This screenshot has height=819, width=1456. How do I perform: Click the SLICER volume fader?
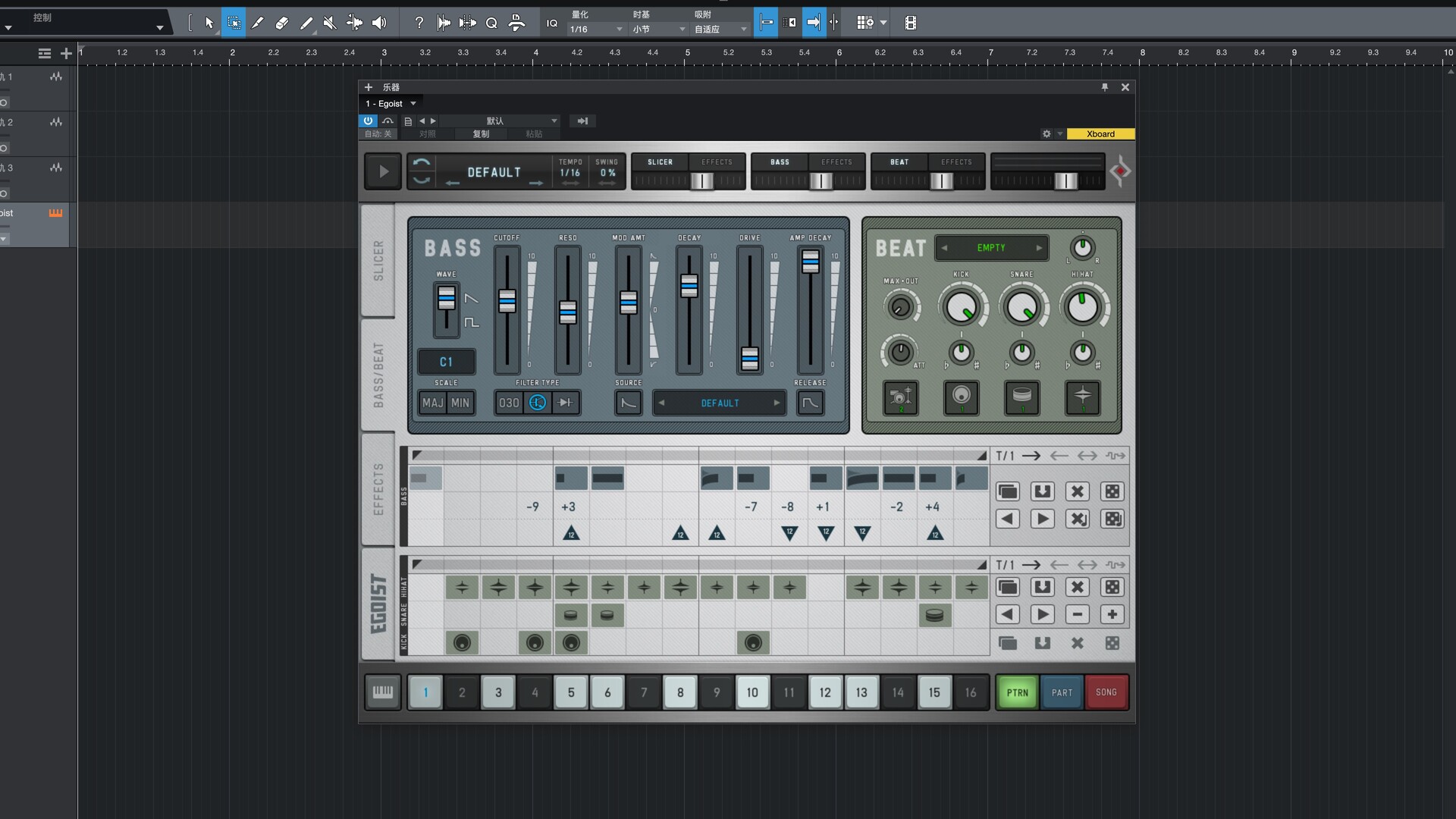pos(702,180)
